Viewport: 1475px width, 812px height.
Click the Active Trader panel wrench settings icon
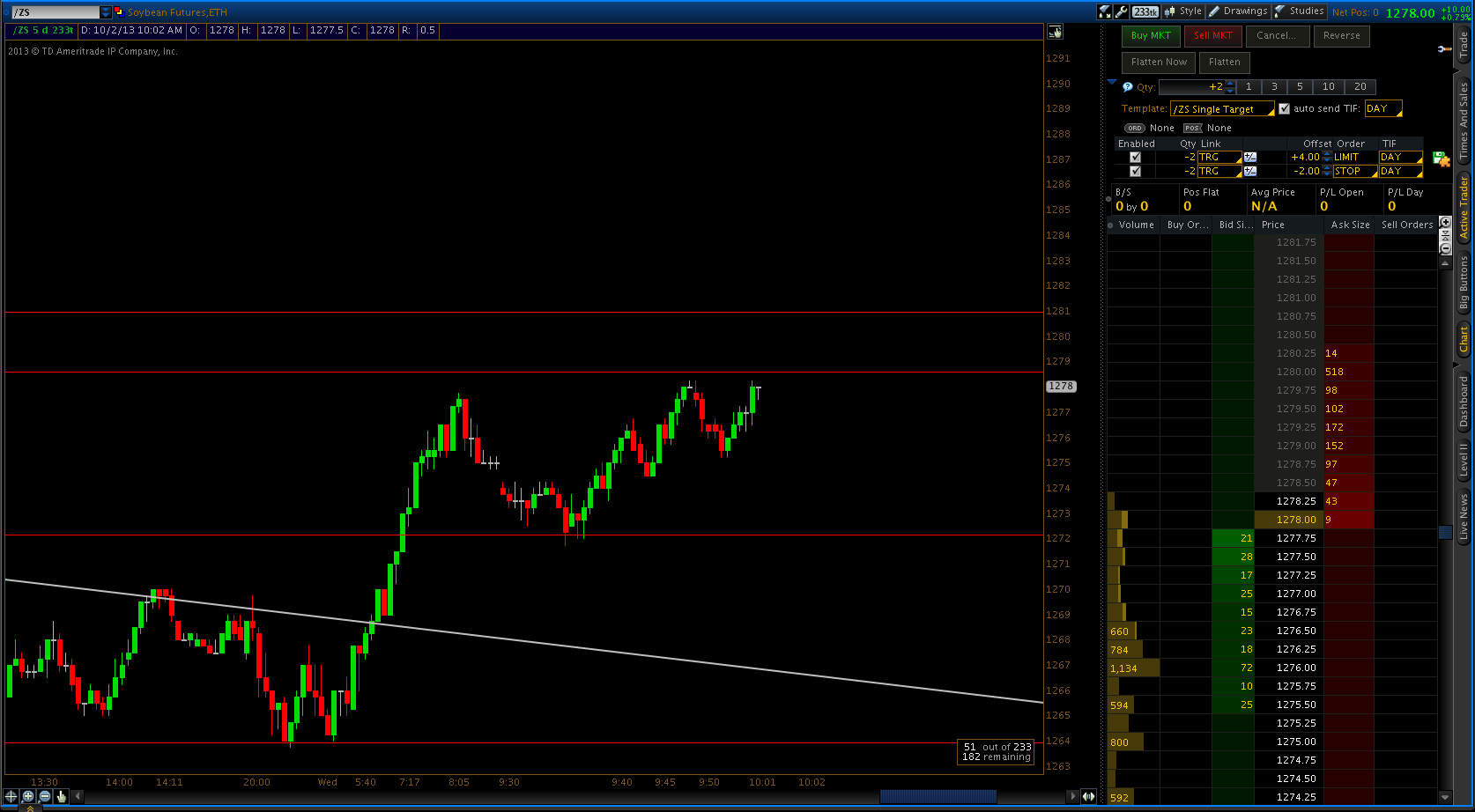1444,48
